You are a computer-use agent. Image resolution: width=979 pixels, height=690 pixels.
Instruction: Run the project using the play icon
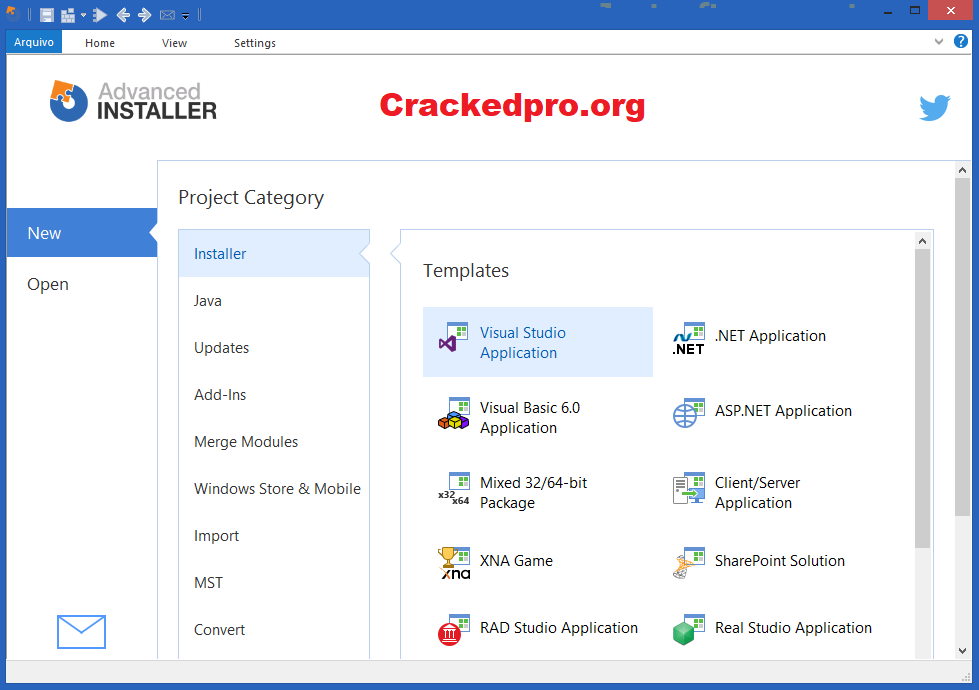(100, 14)
